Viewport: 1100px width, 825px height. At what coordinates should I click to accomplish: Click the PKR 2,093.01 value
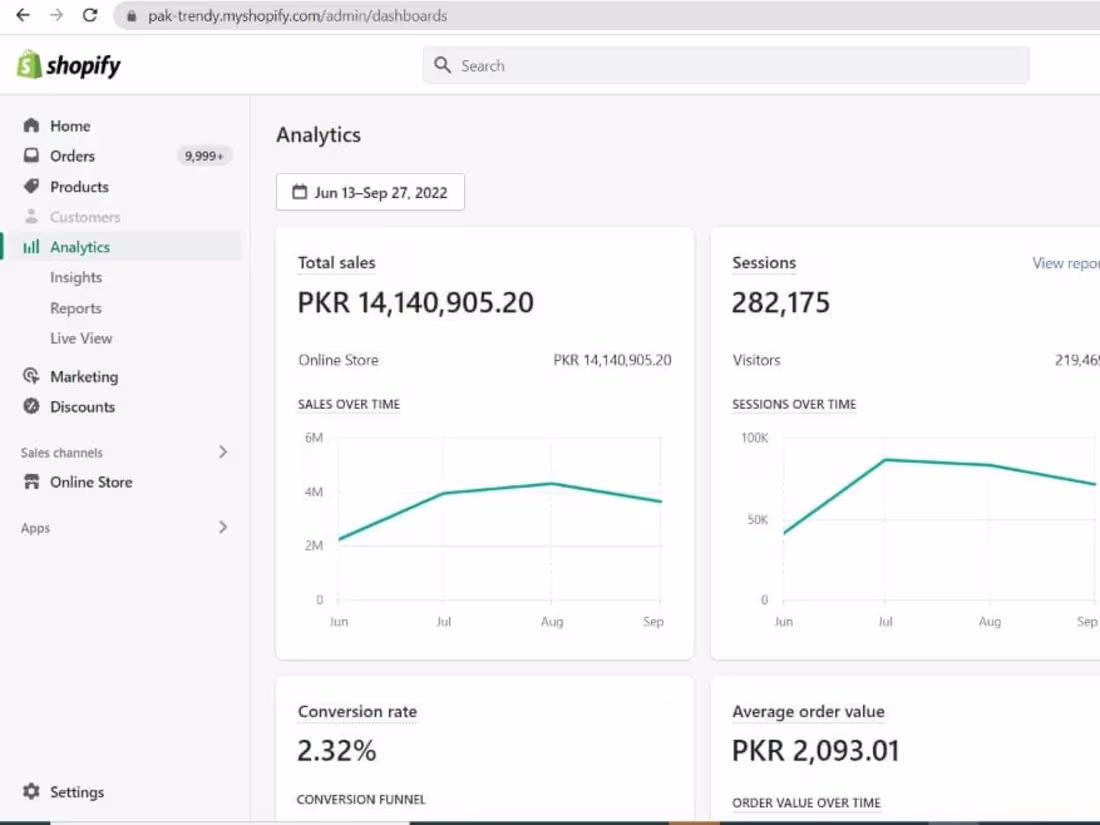point(815,751)
